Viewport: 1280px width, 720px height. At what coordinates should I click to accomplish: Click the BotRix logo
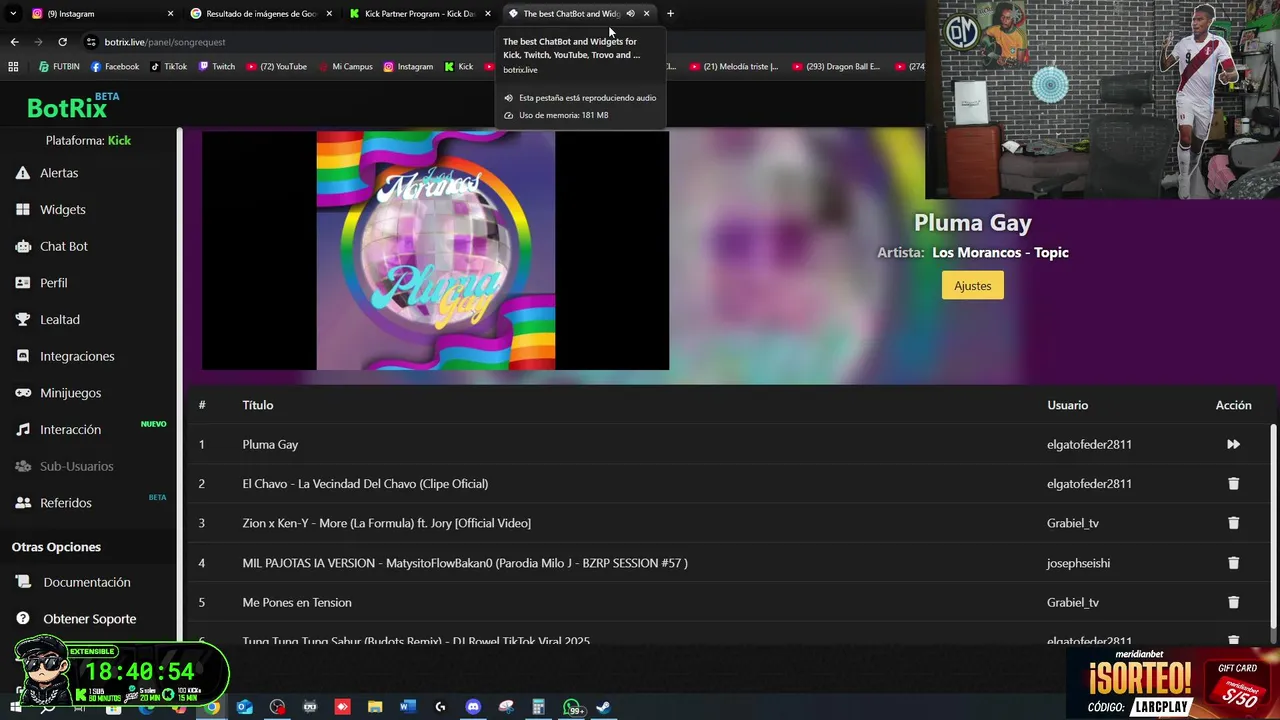pos(73,106)
